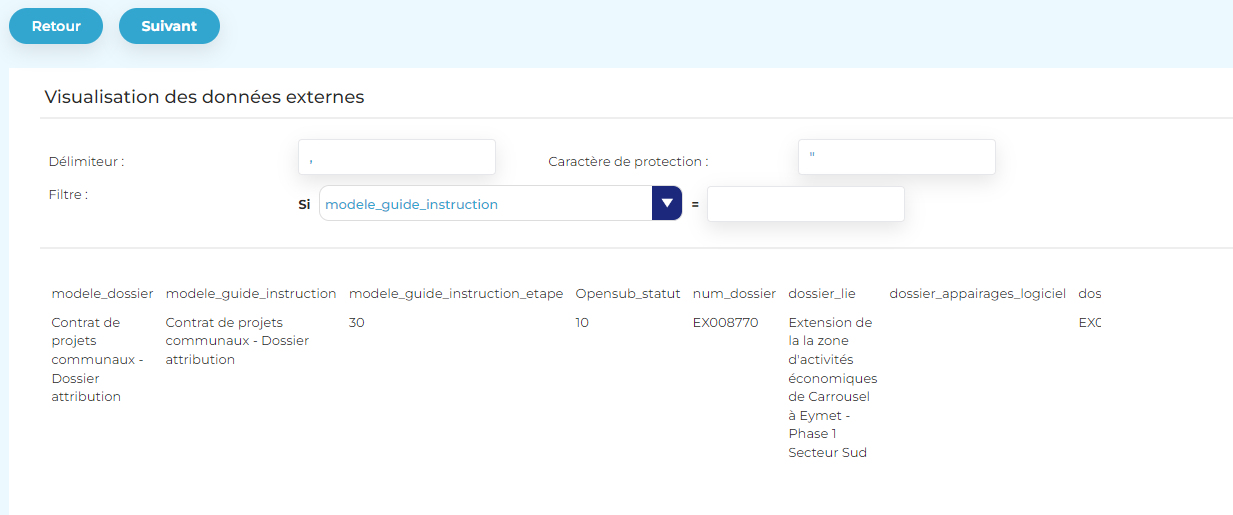Select the num_dossier column header
The image size is (1233, 515).
click(x=734, y=294)
